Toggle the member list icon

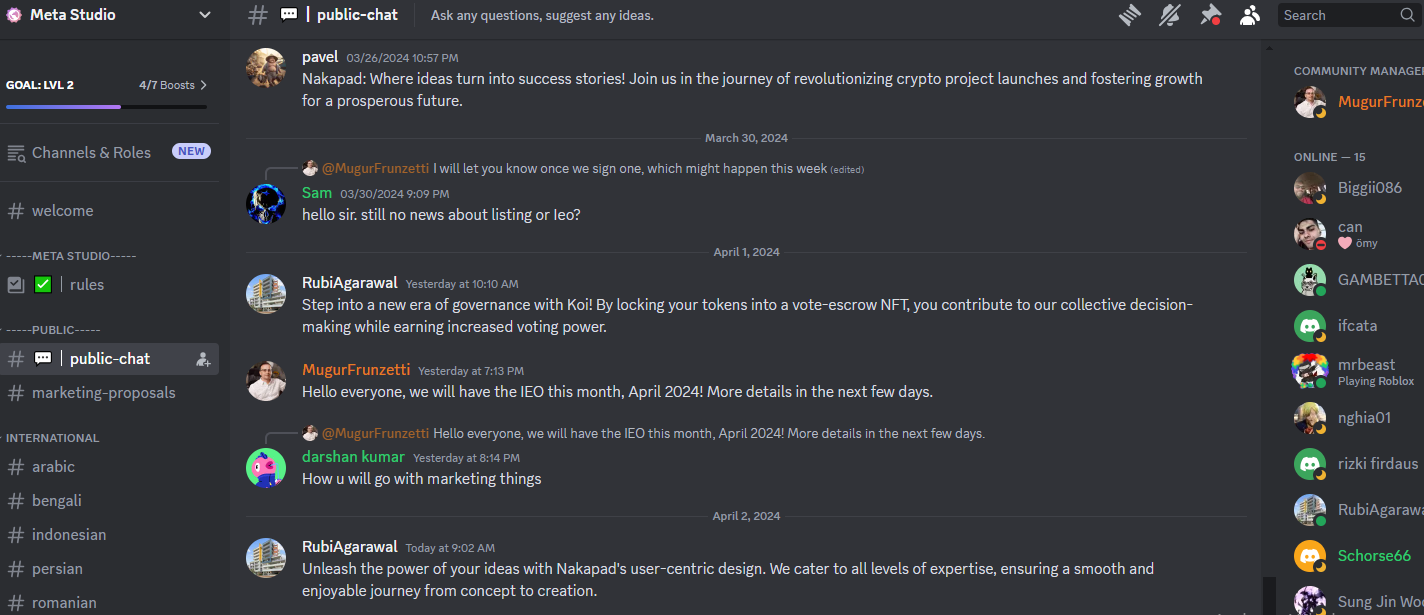tap(1250, 15)
